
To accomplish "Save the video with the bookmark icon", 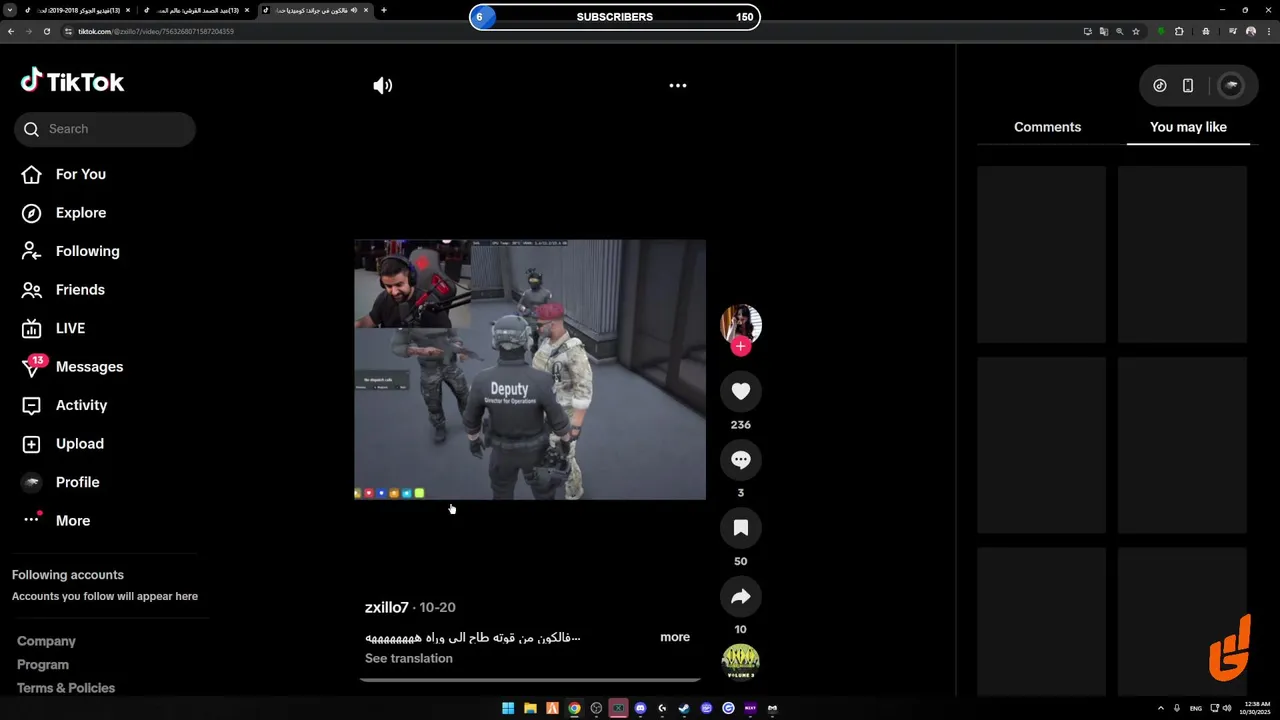I will 741,528.
